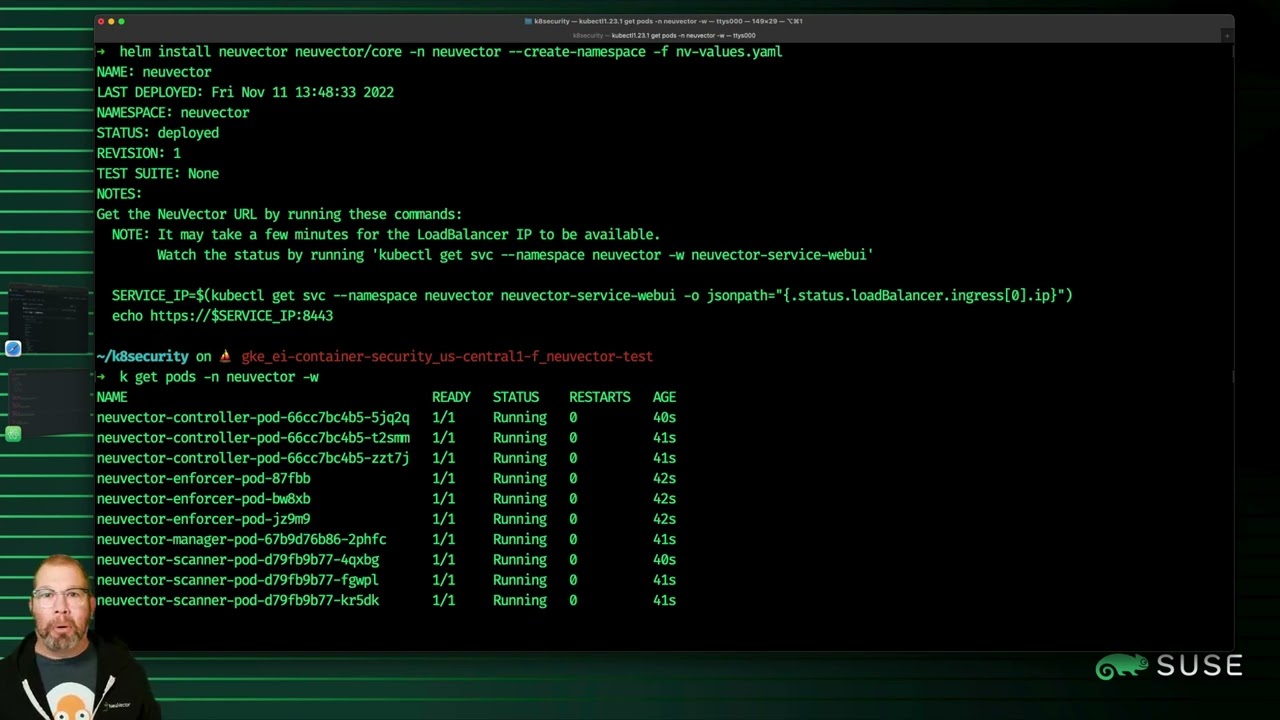Screen dimensions: 1280x720
Task: Click the SERVICE_IP jsonpath command line
Action: click(x=592, y=296)
